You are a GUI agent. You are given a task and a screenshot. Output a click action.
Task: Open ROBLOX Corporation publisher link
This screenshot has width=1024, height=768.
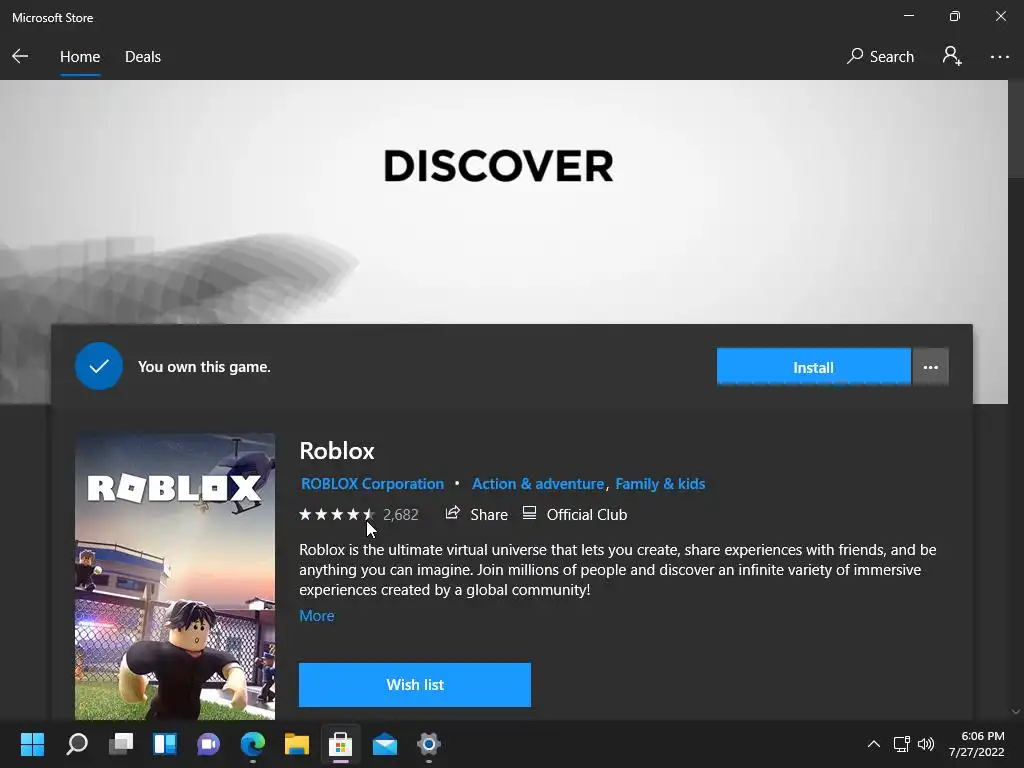(x=372, y=484)
